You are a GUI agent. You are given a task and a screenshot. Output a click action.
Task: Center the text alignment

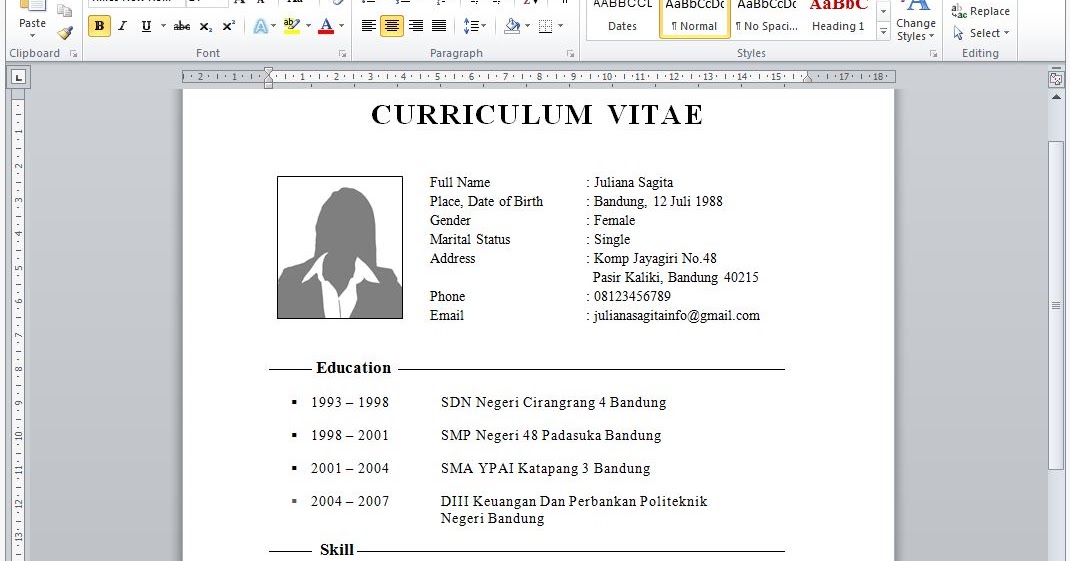pos(392,26)
